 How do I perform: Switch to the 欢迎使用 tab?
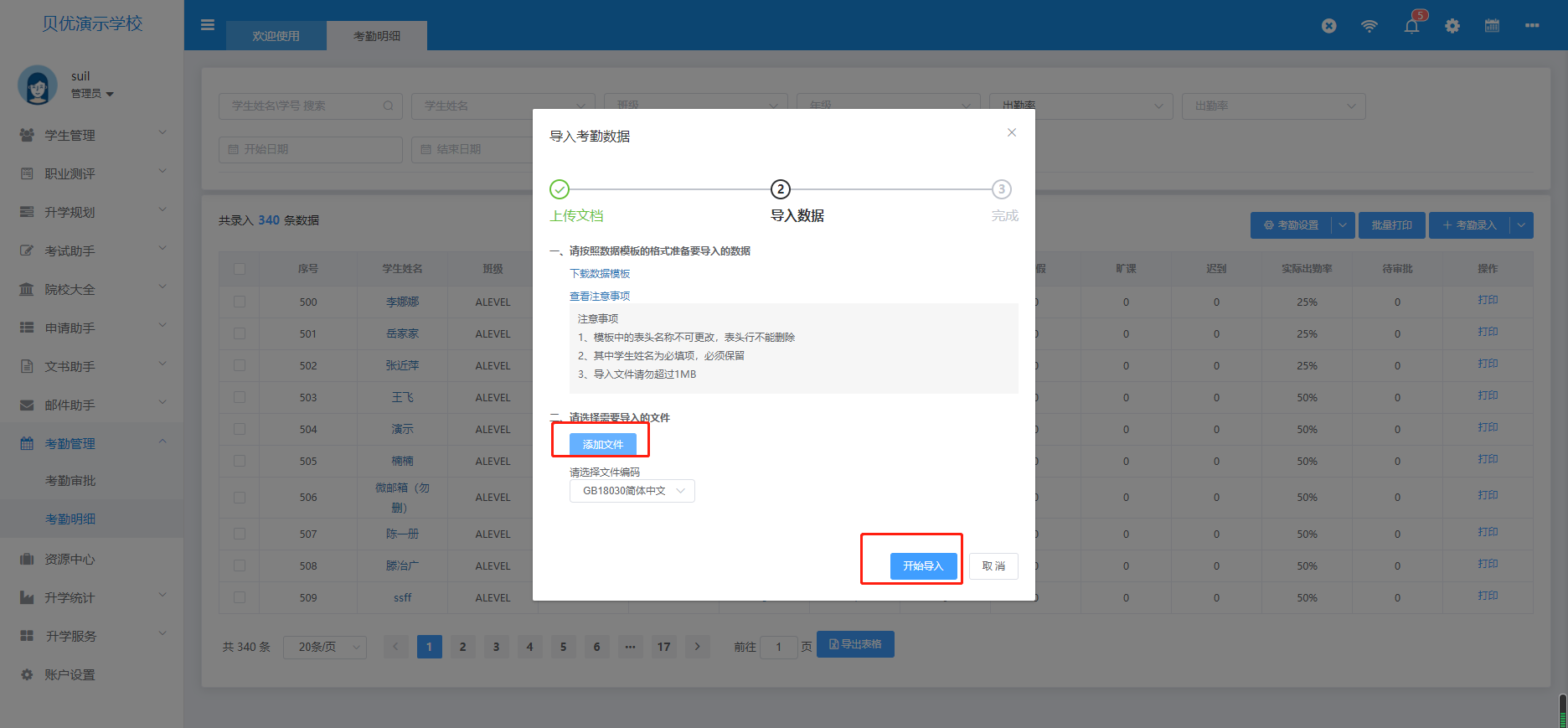click(x=276, y=36)
